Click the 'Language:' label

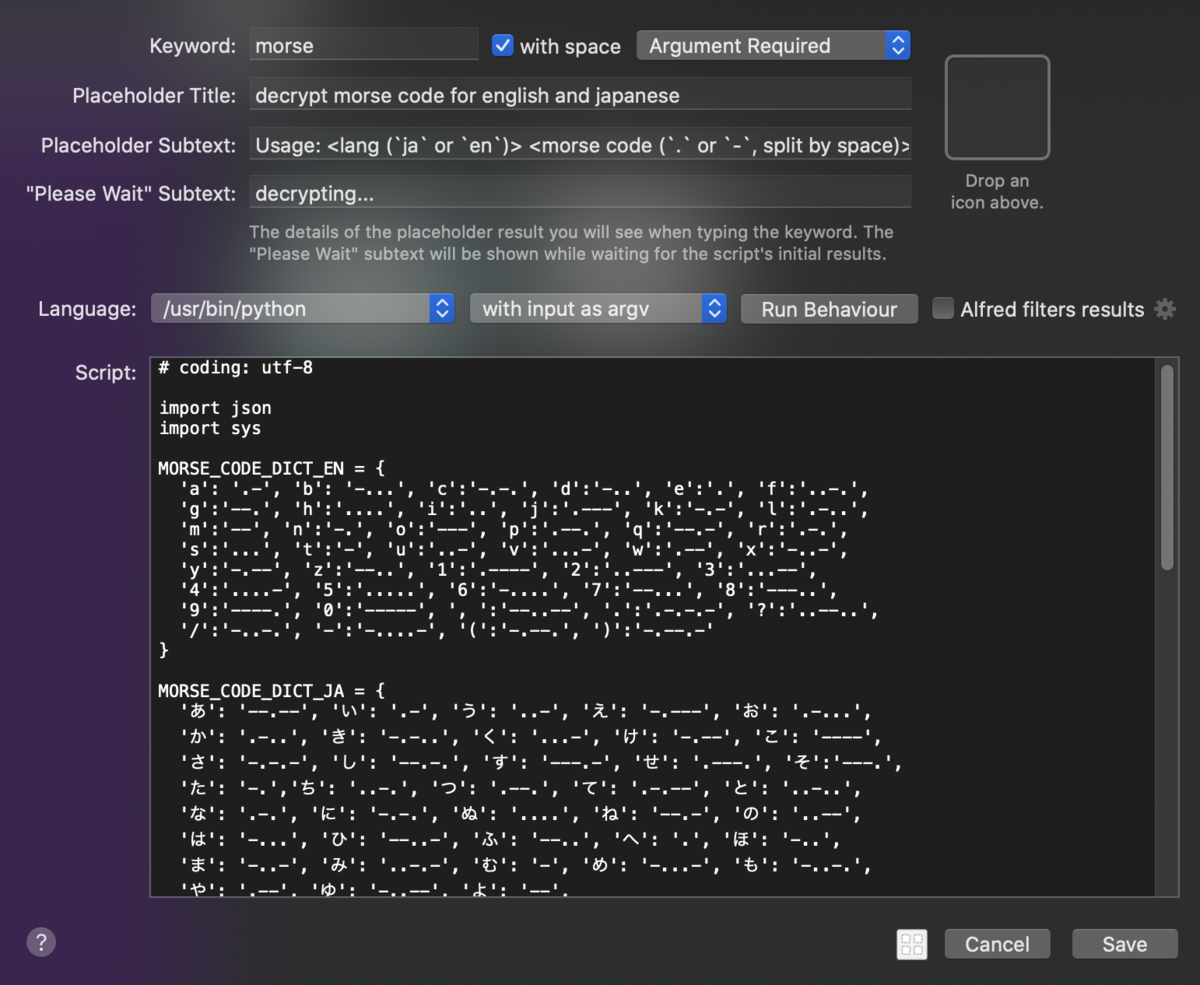click(87, 309)
